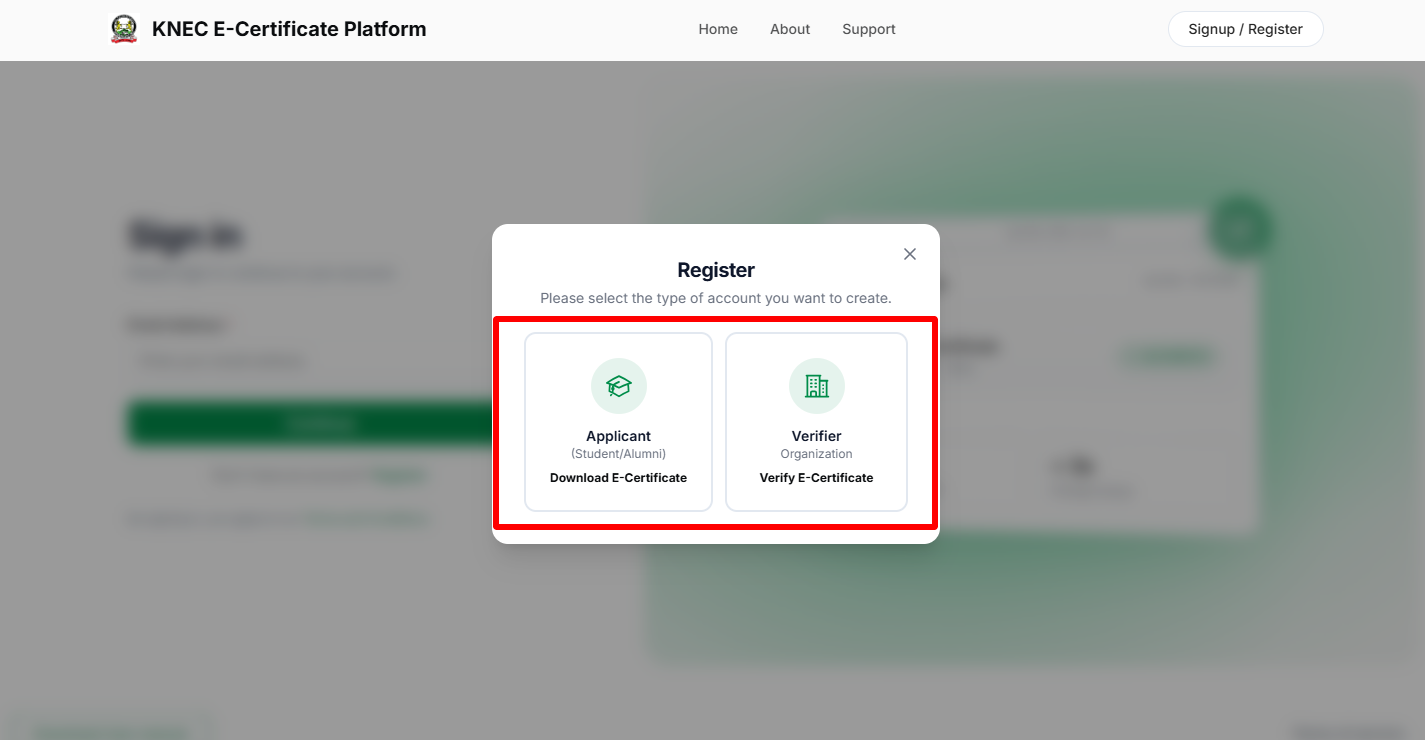Close the Register dialog
This screenshot has width=1425, height=740.
click(x=910, y=254)
